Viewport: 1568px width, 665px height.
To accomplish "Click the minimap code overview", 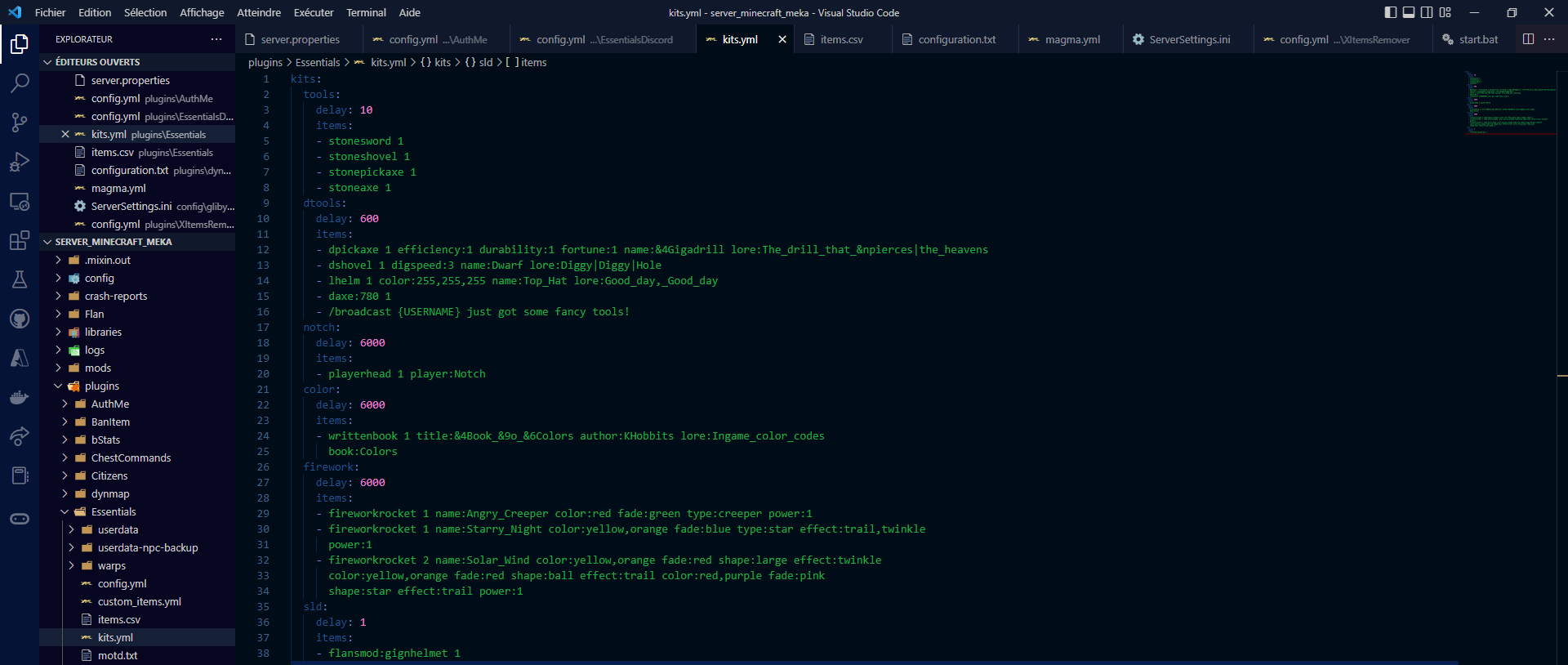I will tap(1511, 102).
